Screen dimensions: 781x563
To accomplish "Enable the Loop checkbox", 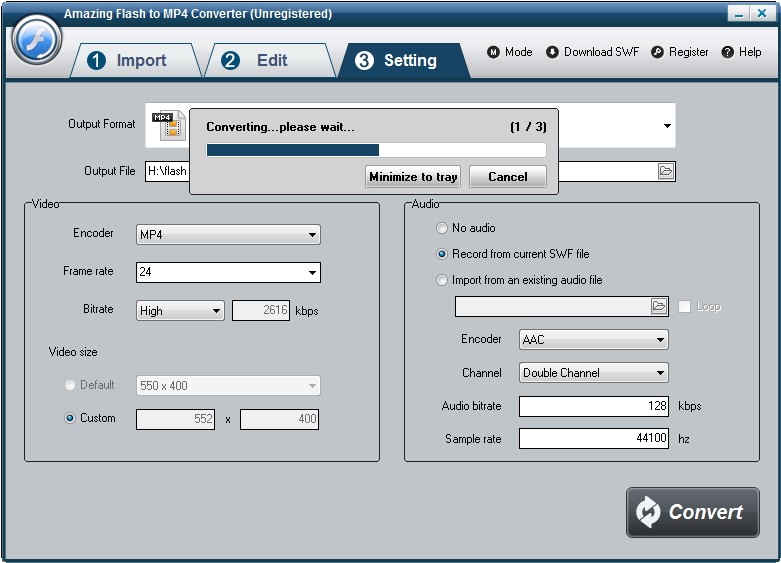I will click(x=684, y=306).
